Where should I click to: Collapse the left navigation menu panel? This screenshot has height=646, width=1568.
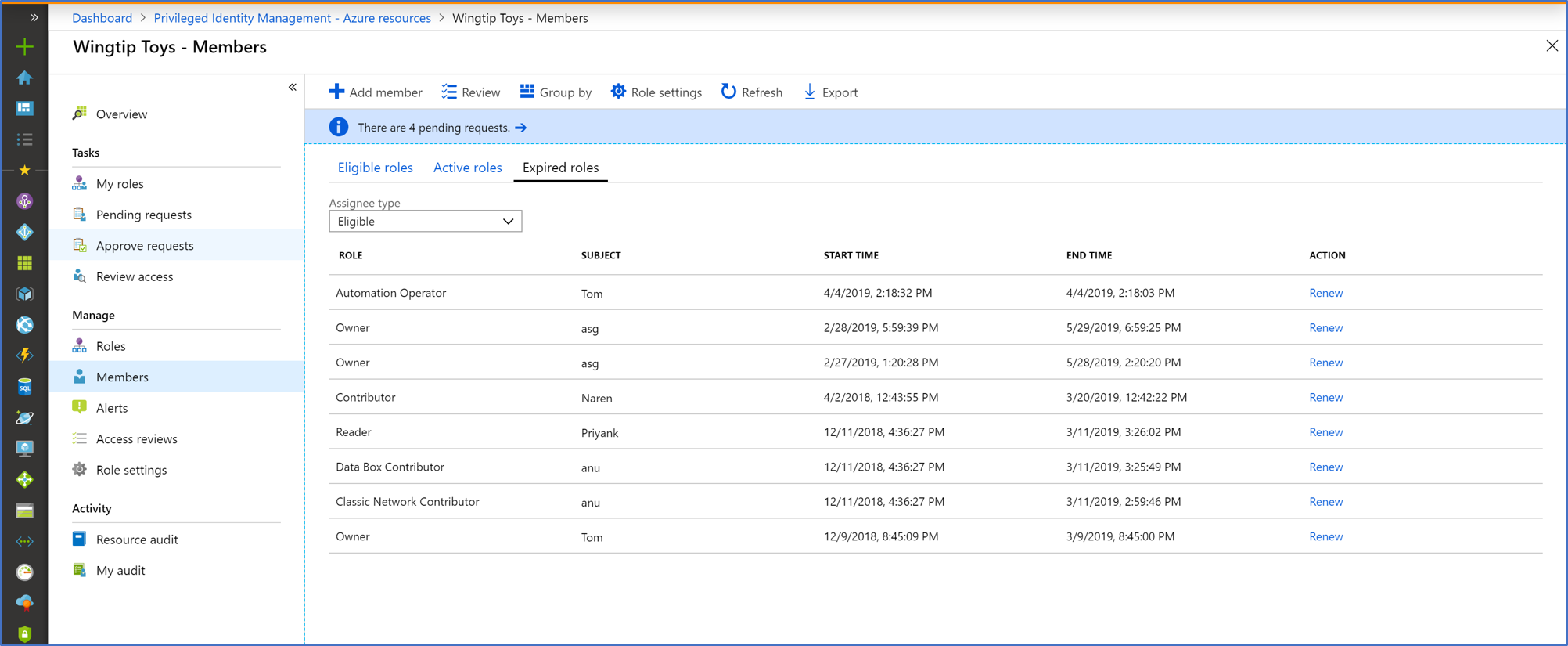(x=293, y=88)
